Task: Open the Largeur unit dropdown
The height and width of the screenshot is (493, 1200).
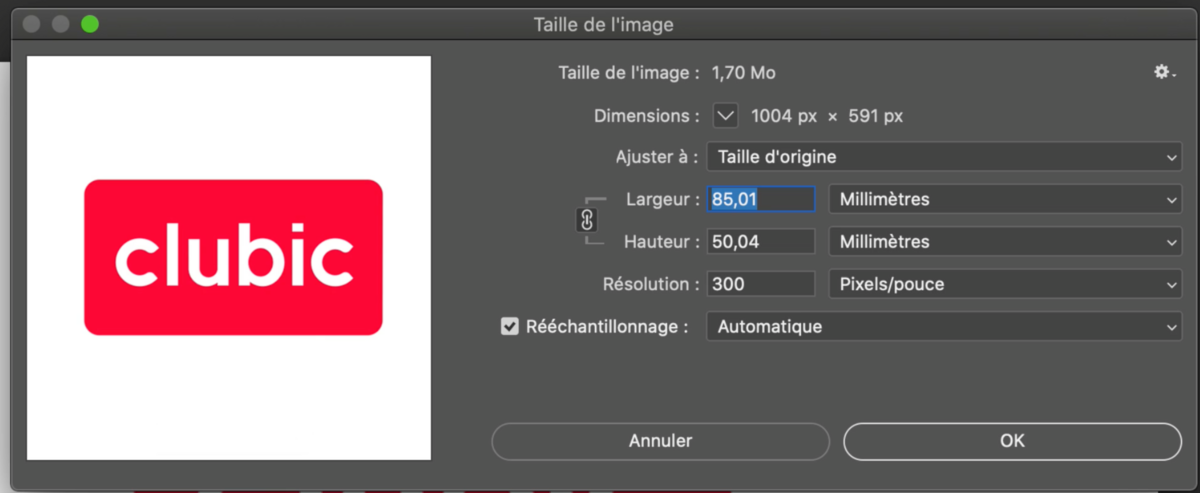Action: coord(1005,200)
